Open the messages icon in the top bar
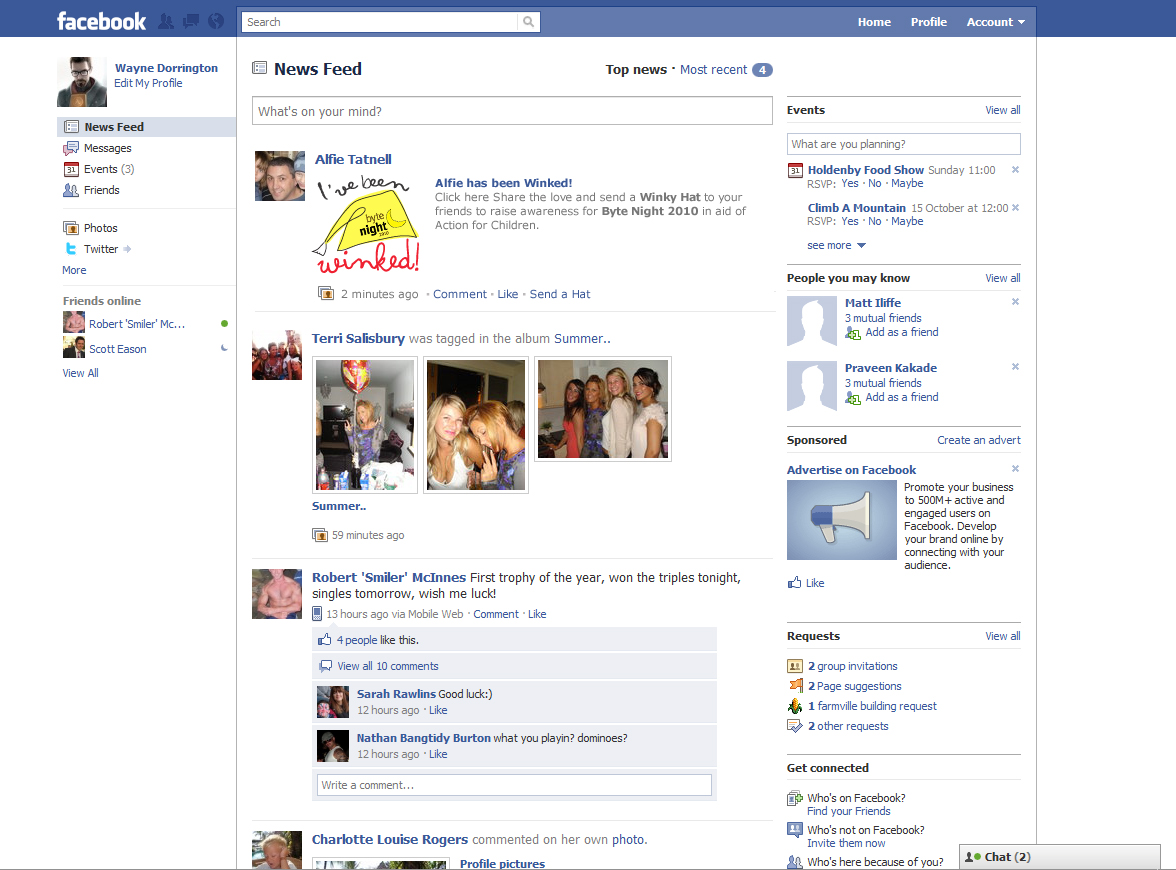Image resolution: width=1176 pixels, height=870 pixels. (190, 19)
